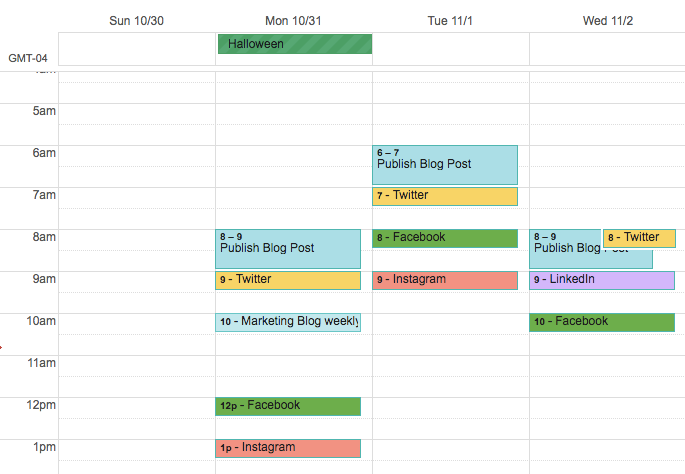Open Monday's 1p Instagram event

(x=288, y=448)
